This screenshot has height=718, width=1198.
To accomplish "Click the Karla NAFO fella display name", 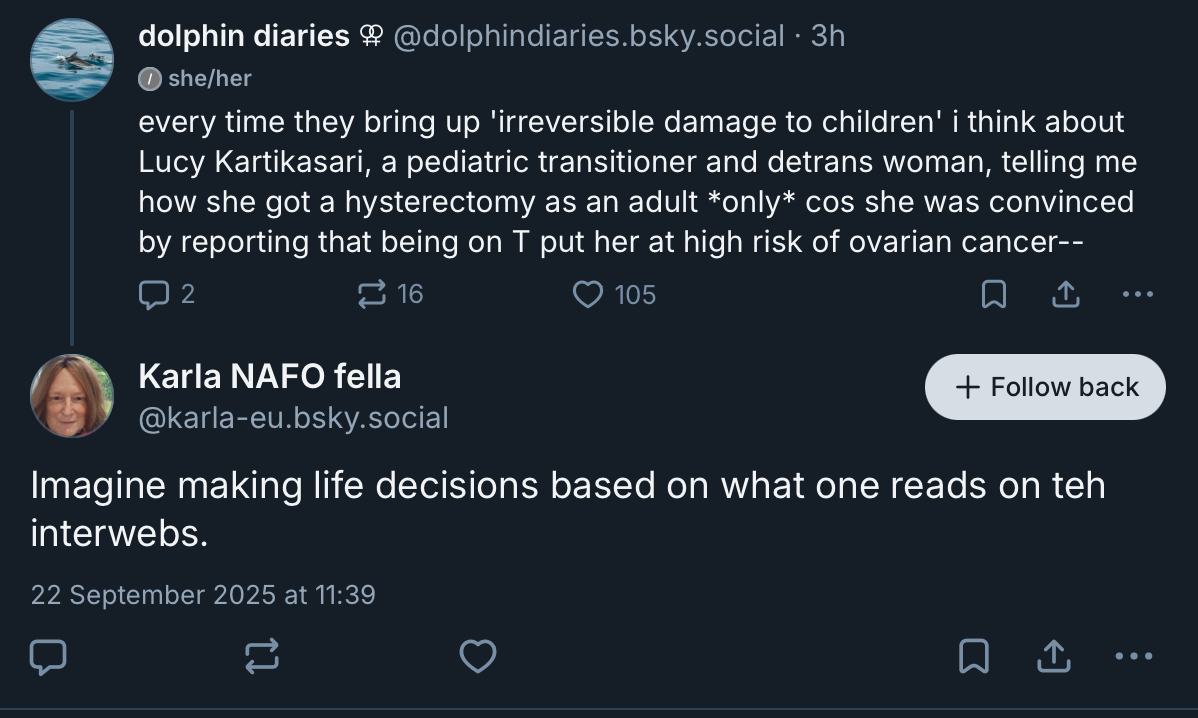I will pyautogui.click(x=269, y=376).
